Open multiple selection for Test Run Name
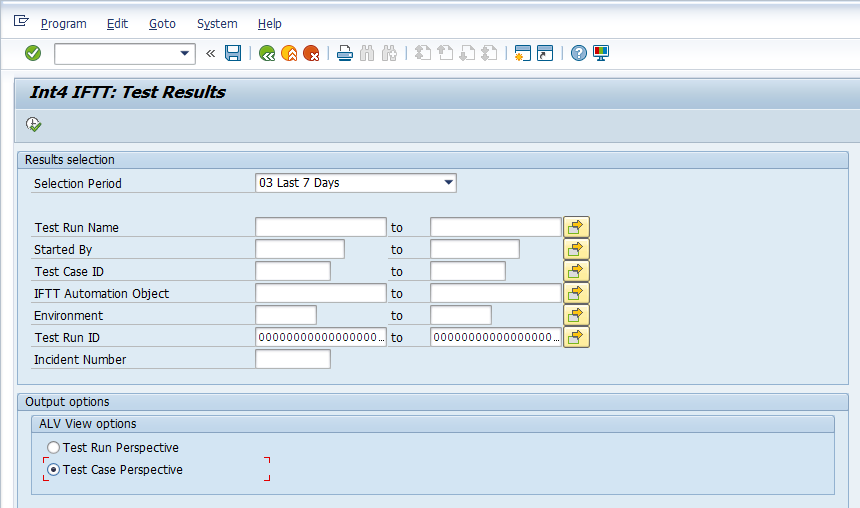 tap(576, 227)
